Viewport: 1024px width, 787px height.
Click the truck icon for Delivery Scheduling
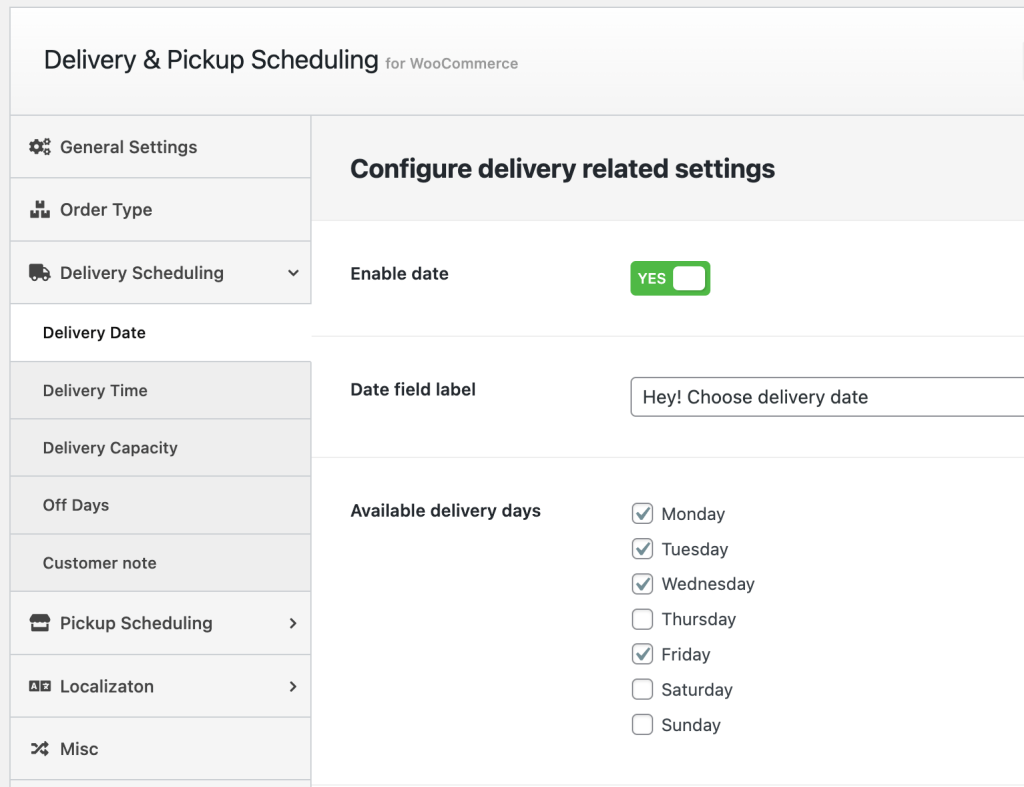[x=39, y=272]
